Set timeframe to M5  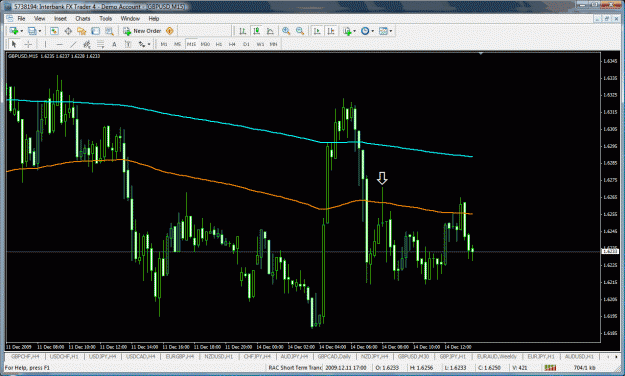coord(177,44)
